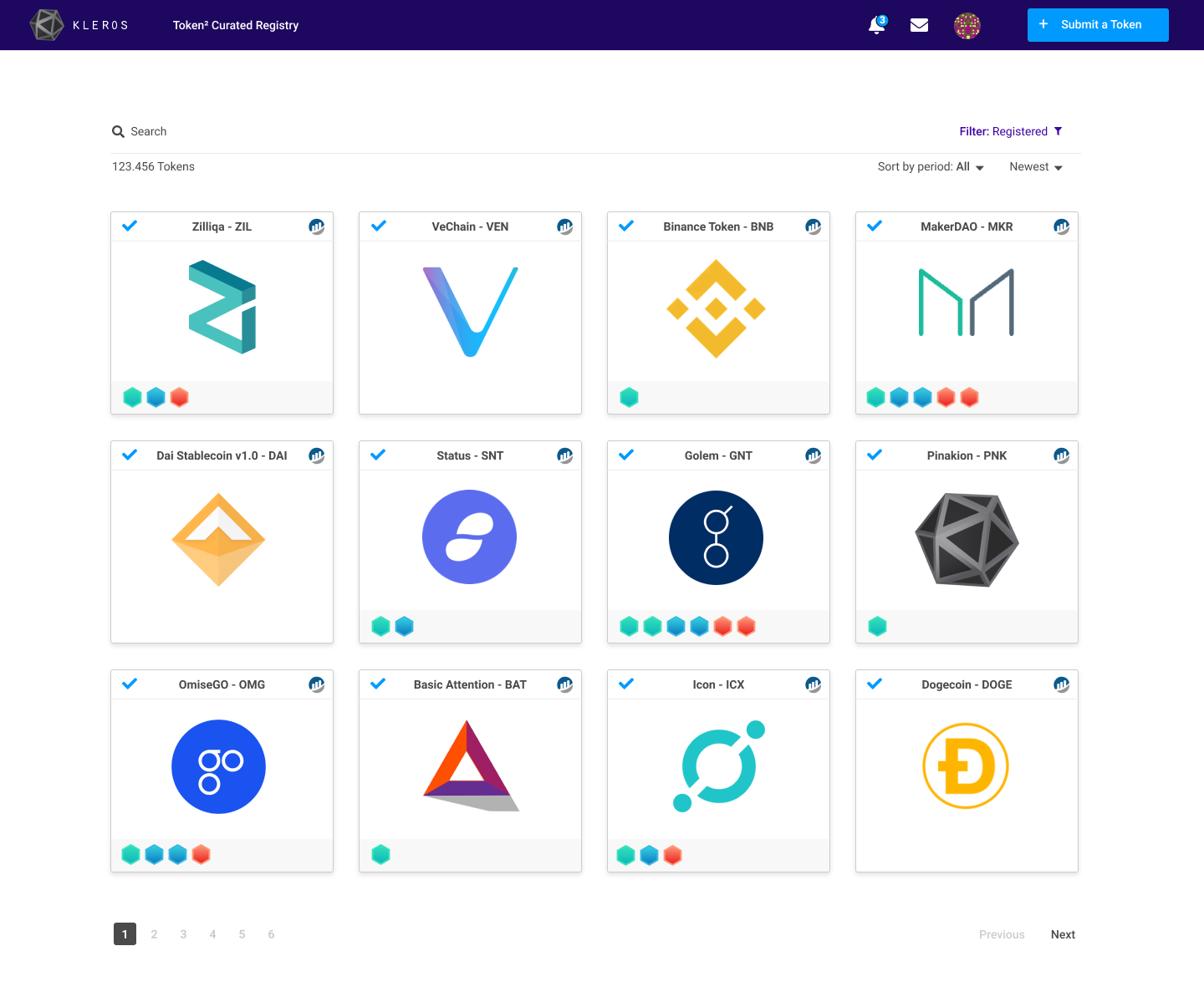Viewport: 1204px width, 1002px height.
Task: Open the Dogecoin logo thumbnail
Action: 966,765
